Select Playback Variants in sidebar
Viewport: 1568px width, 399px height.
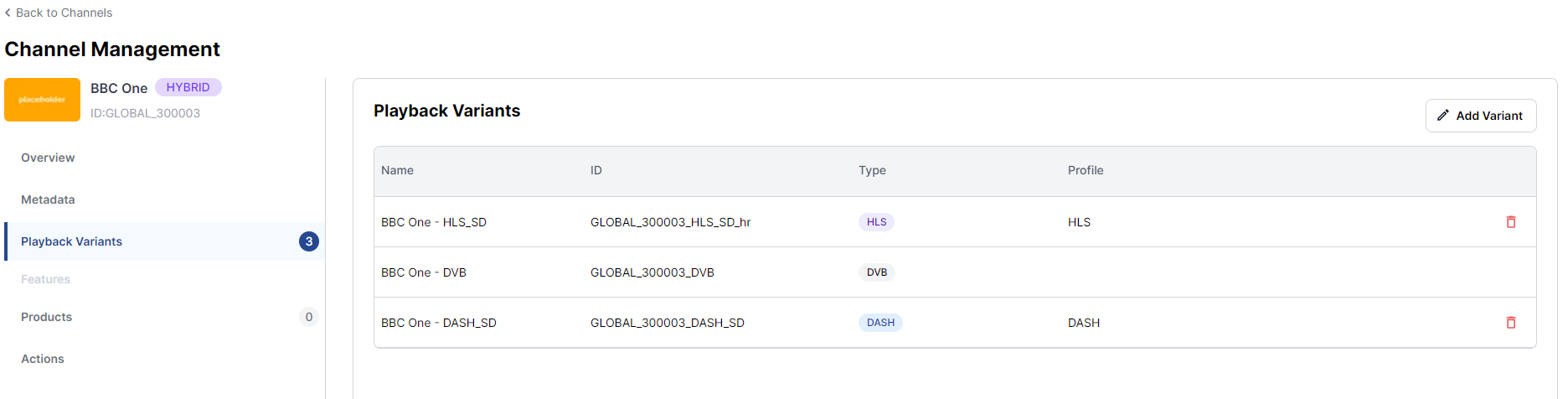pyautogui.click(x=71, y=241)
